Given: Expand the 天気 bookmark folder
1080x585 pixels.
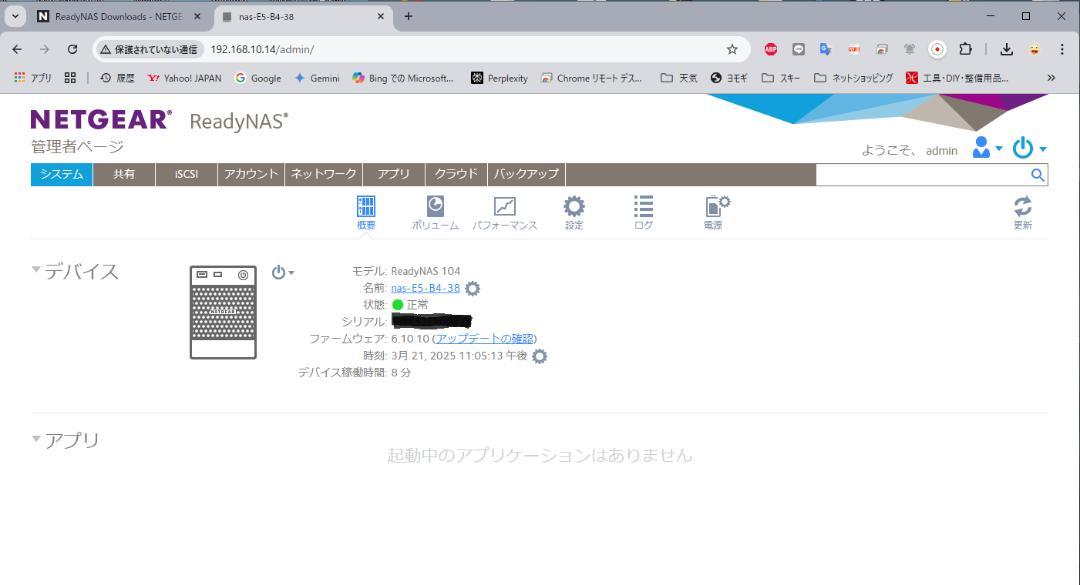Looking at the screenshot, I should (x=679, y=78).
